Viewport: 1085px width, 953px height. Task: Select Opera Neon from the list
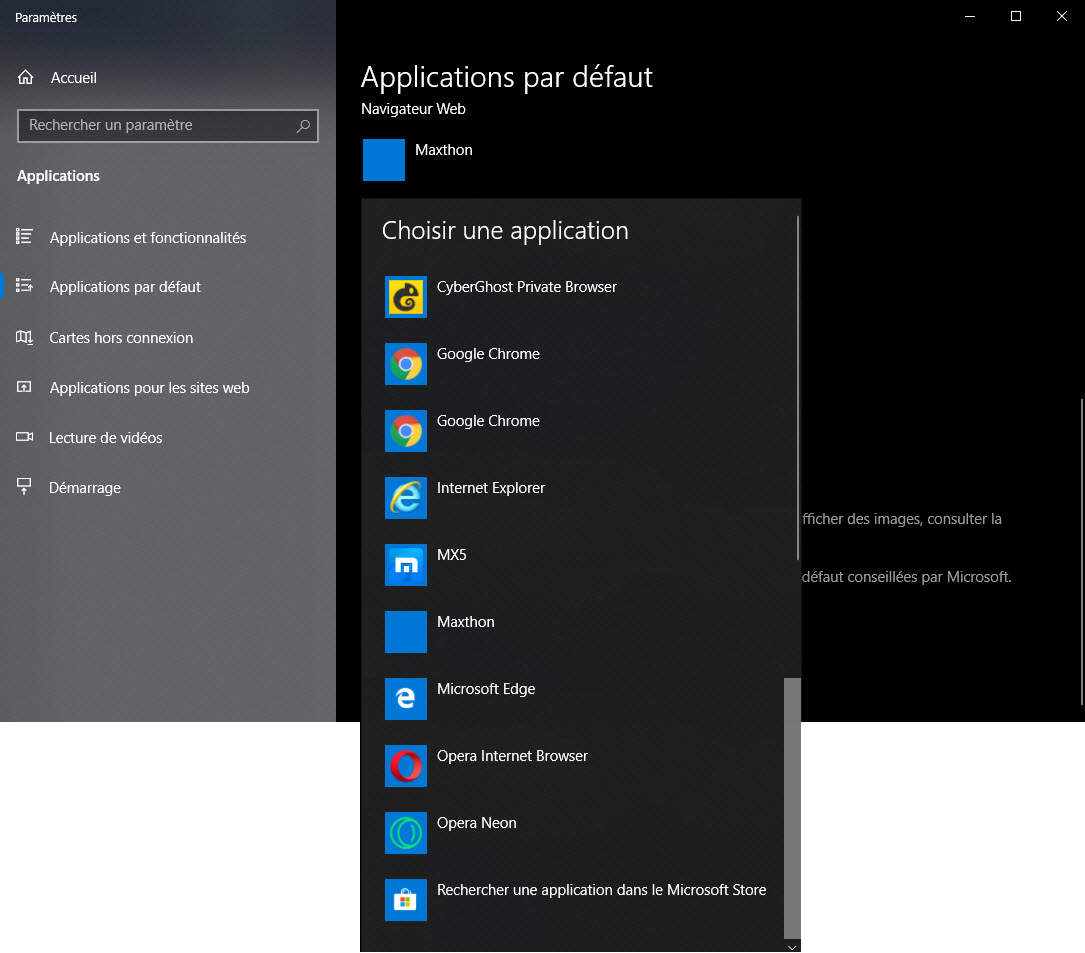click(579, 833)
